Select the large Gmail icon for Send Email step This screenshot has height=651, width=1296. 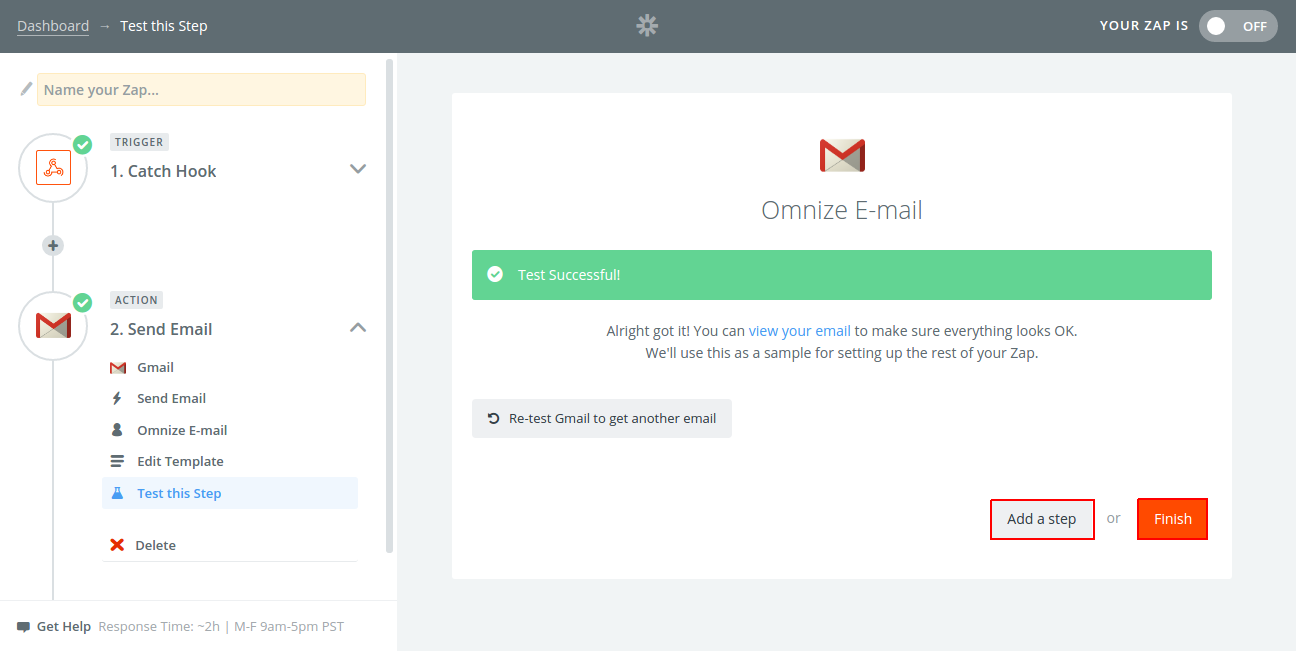click(53, 325)
